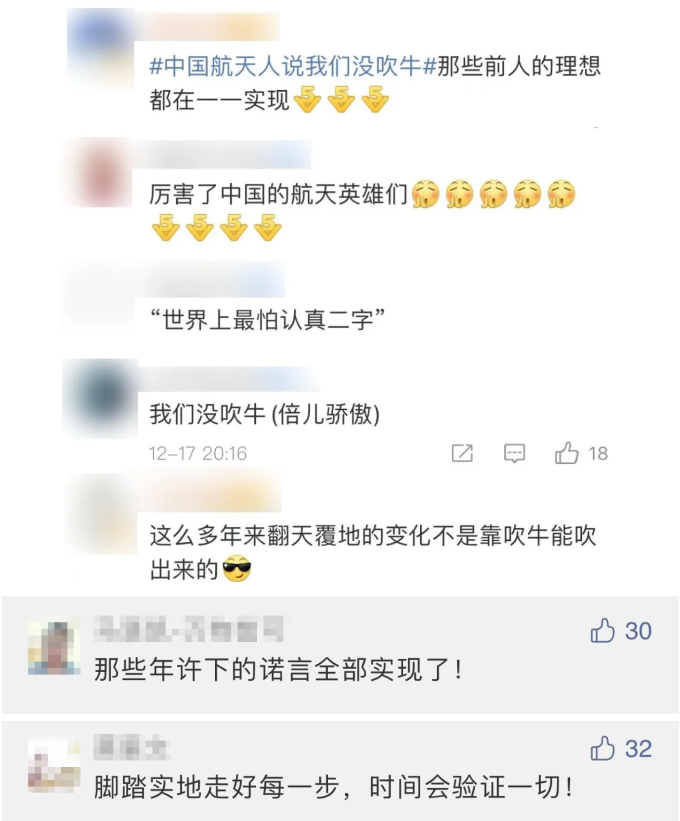
Task: Open reply bubble icon beside 18 likes
Action: pos(514,453)
